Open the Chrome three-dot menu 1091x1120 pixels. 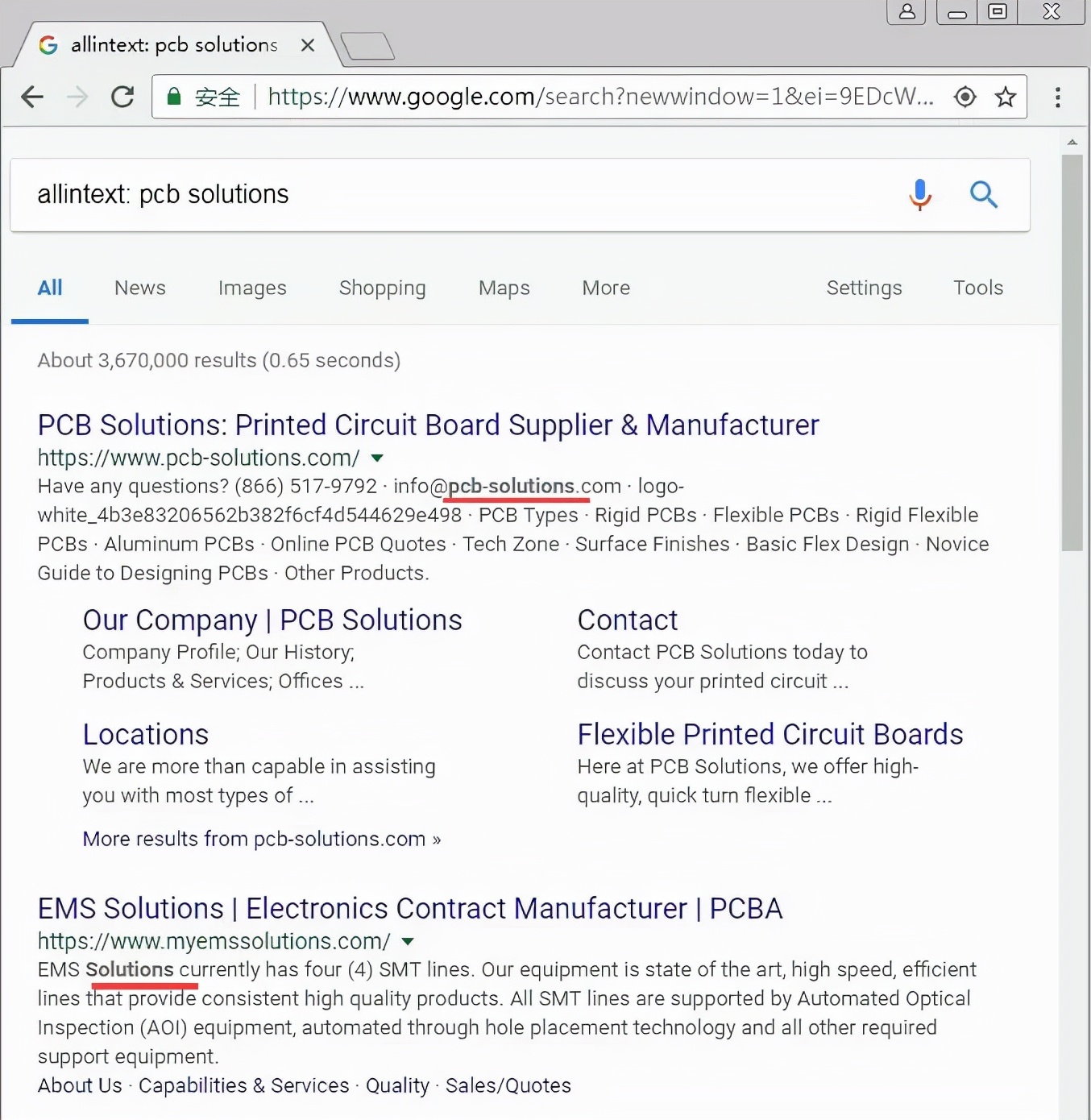click(x=1057, y=97)
